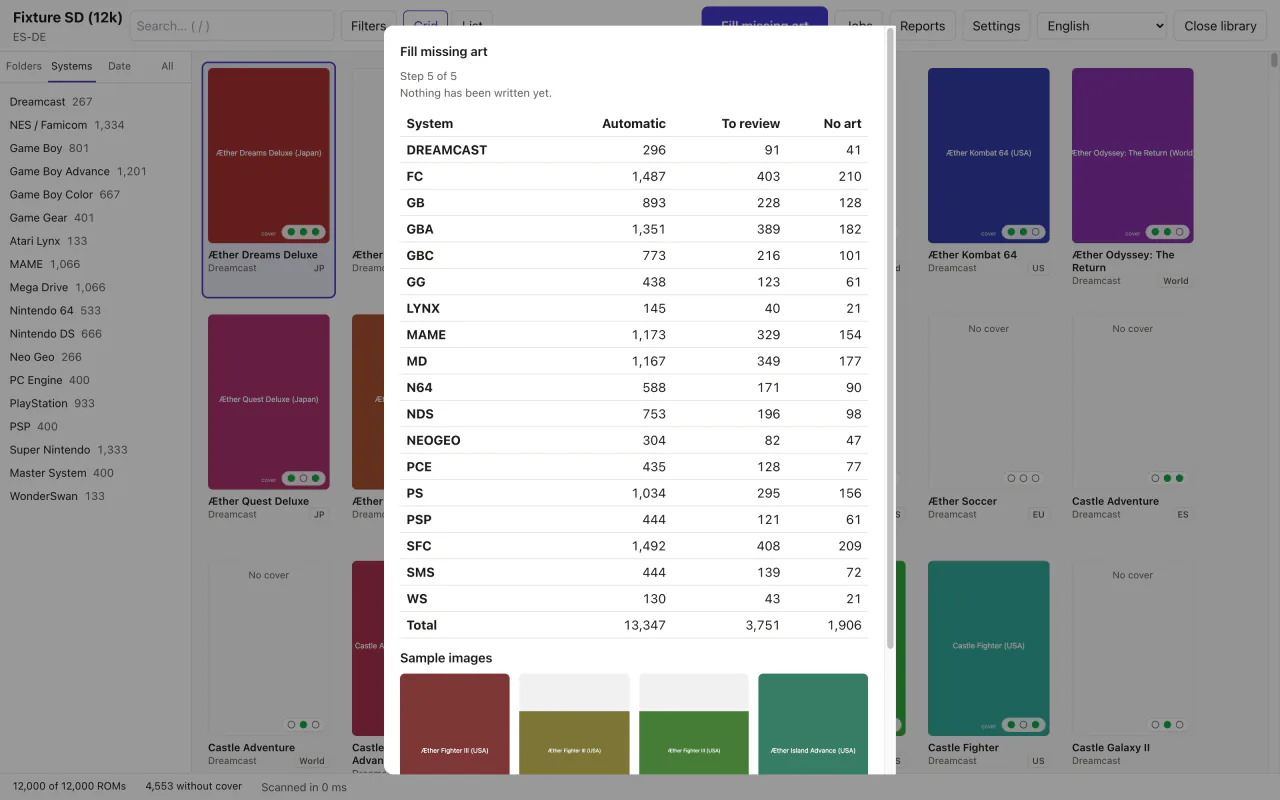Image resolution: width=1280 pixels, height=800 pixels.
Task: Open the Æther Quest Deluxe cover thumbnail
Action: click(269, 402)
